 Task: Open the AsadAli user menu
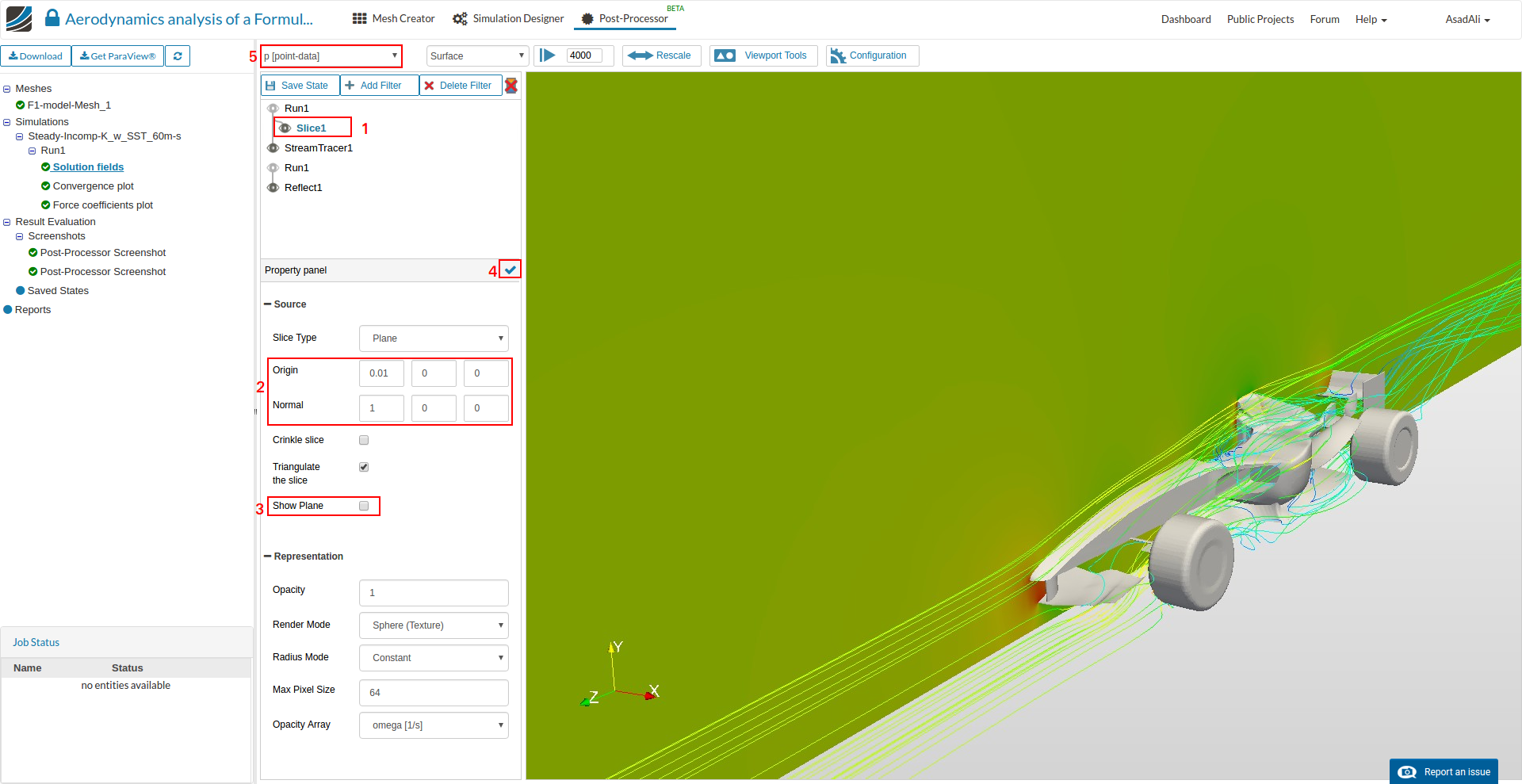click(1467, 19)
